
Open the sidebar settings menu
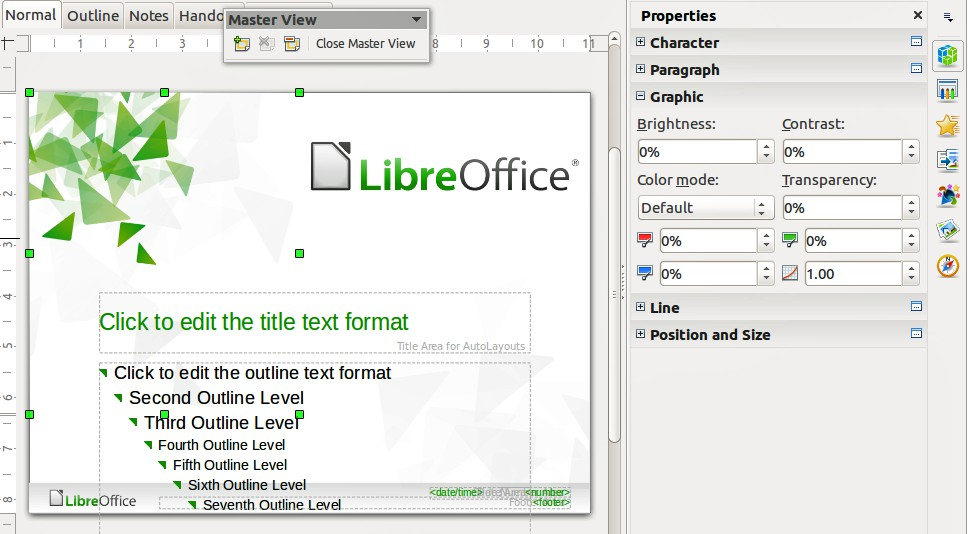tap(947, 17)
